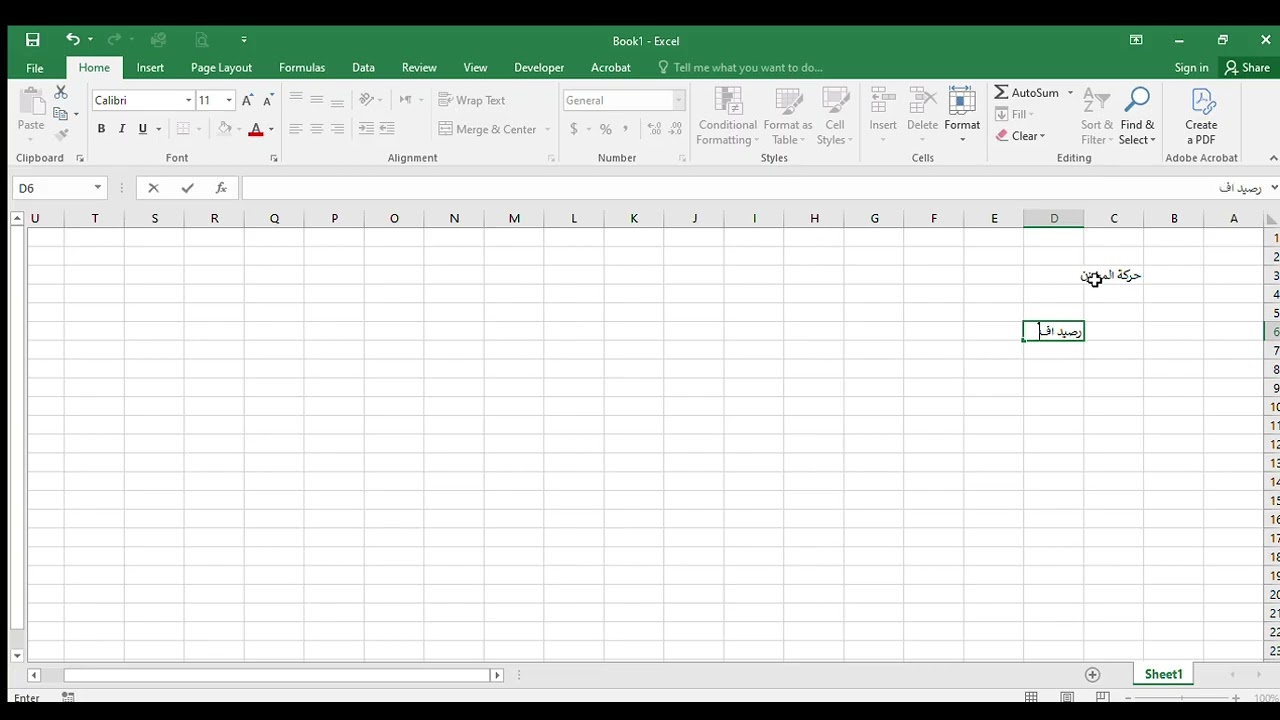Viewport: 1280px width, 720px height.
Task: Center text horizontally
Action: pos(316,129)
